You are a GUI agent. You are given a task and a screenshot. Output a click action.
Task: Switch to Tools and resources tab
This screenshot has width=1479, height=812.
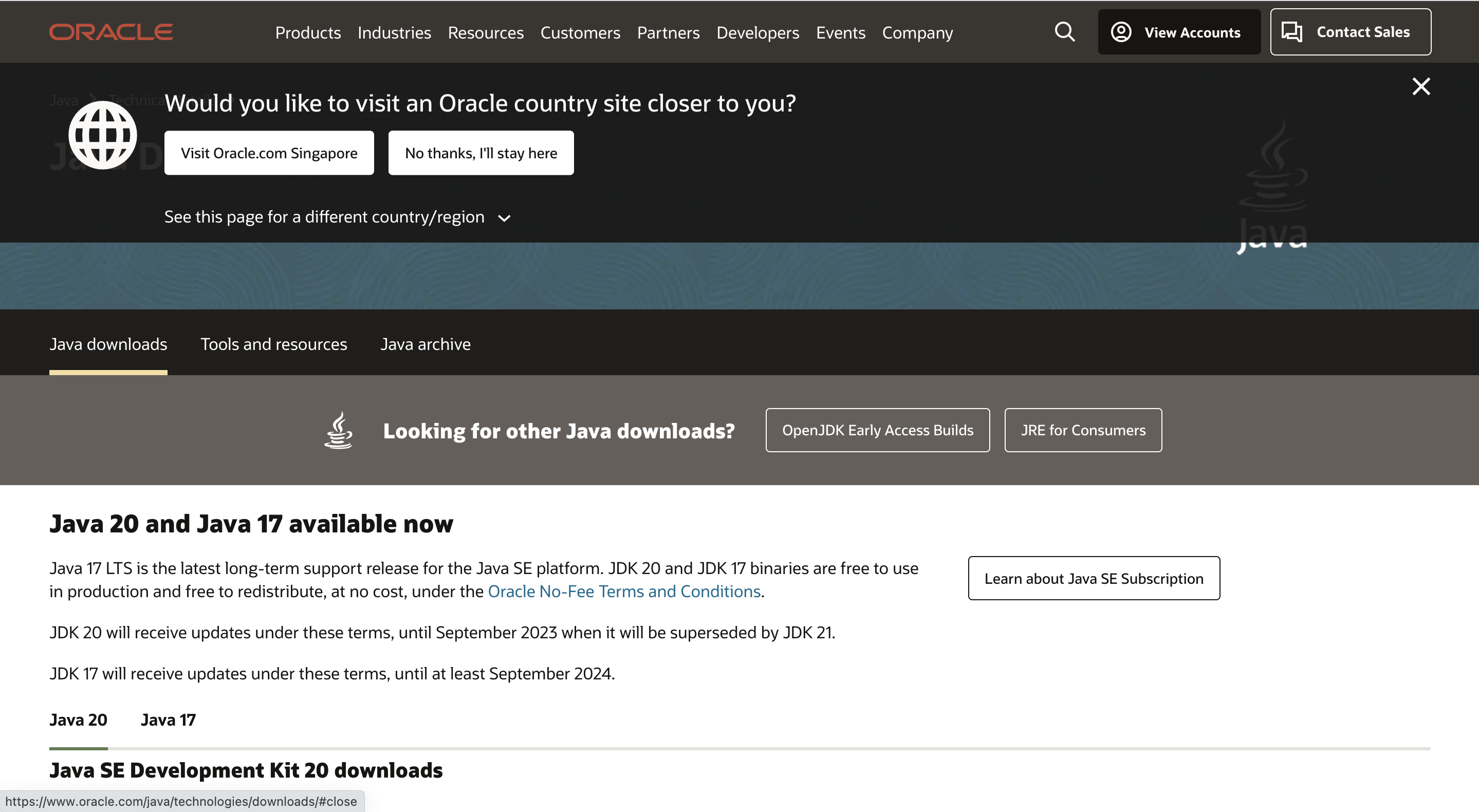[x=273, y=344]
